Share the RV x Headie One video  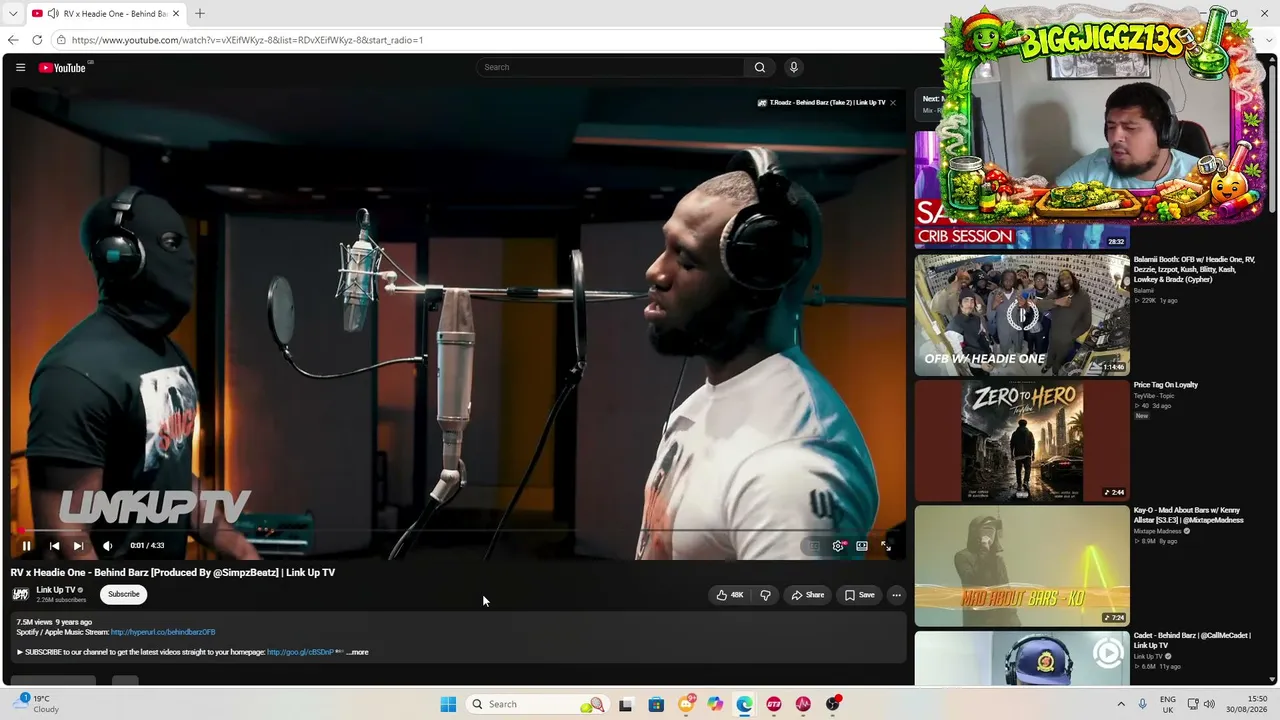[x=808, y=595]
